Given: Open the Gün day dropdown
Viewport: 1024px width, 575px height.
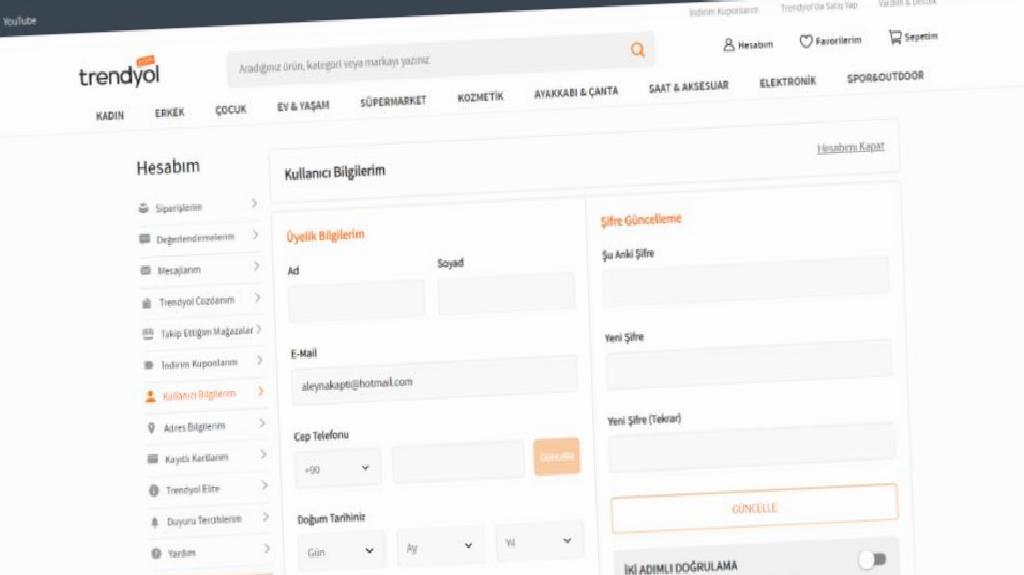Looking at the screenshot, I should (x=341, y=551).
